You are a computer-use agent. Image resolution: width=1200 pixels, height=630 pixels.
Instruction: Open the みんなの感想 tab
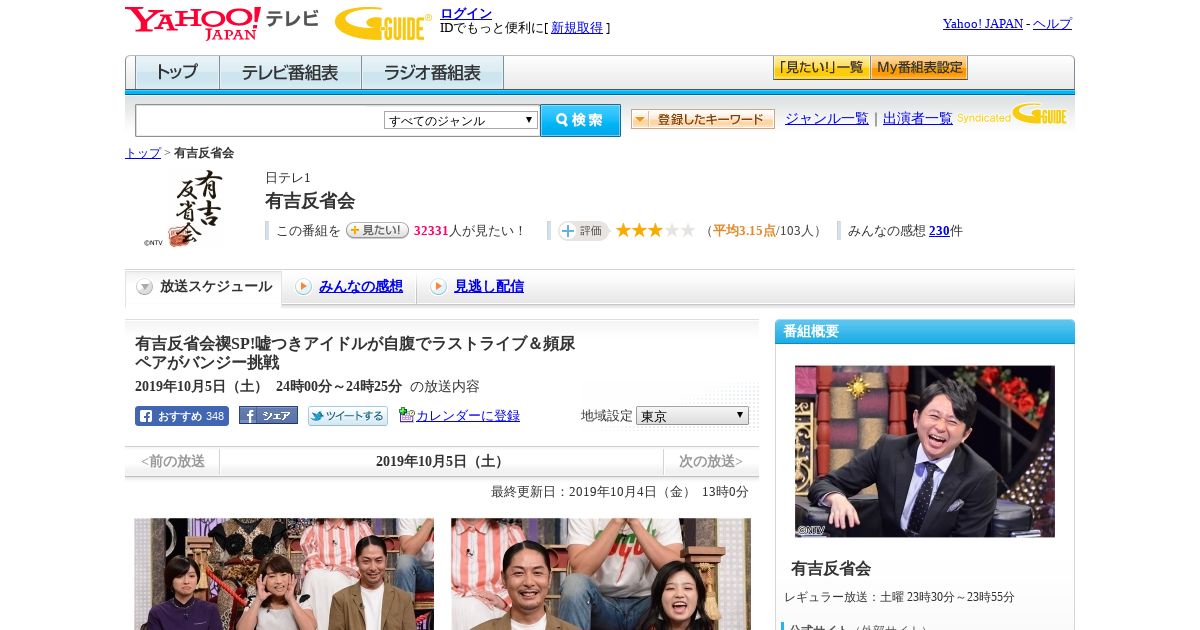coord(361,286)
